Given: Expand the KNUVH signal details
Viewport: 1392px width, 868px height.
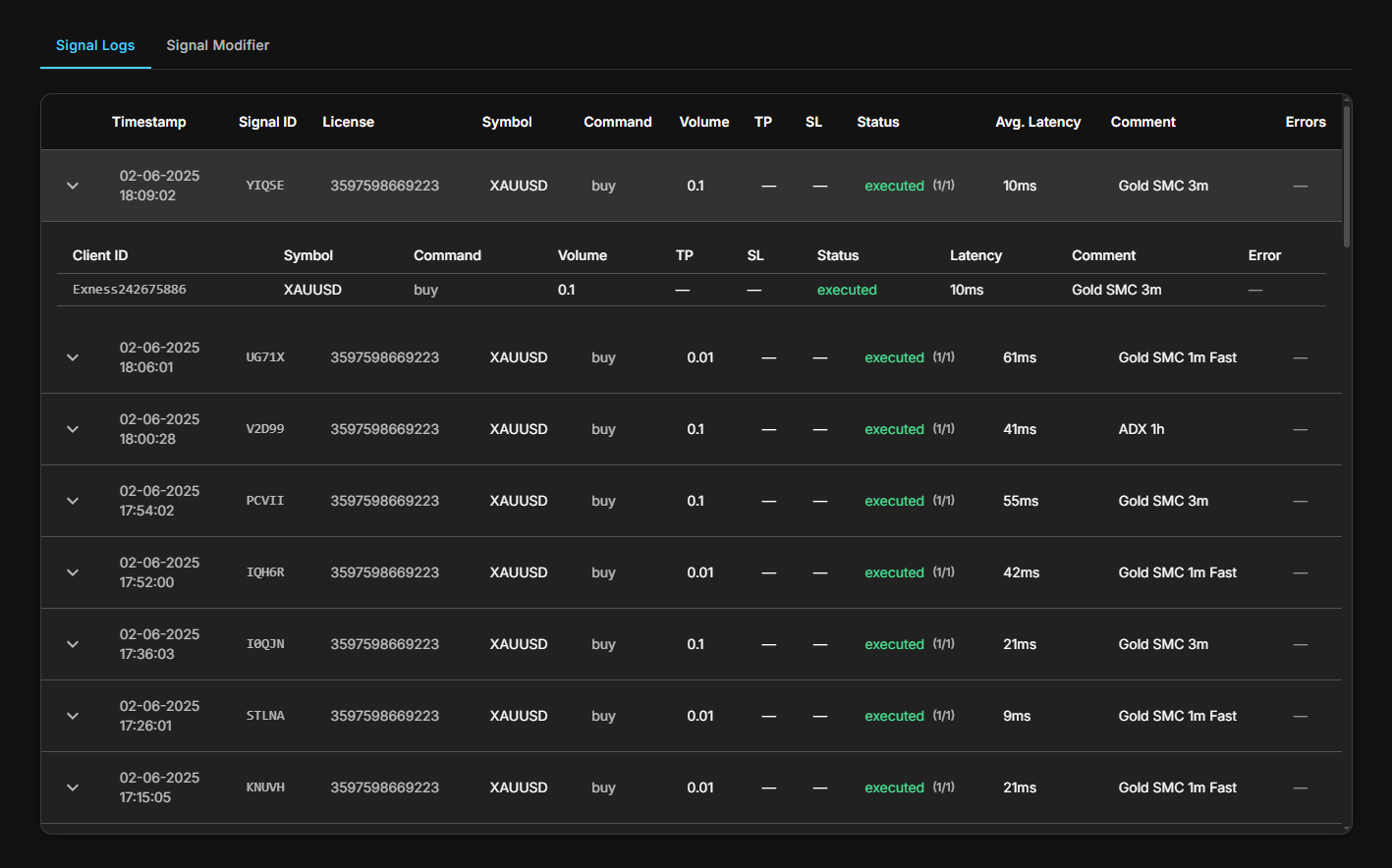Looking at the screenshot, I should pyautogui.click(x=72, y=787).
